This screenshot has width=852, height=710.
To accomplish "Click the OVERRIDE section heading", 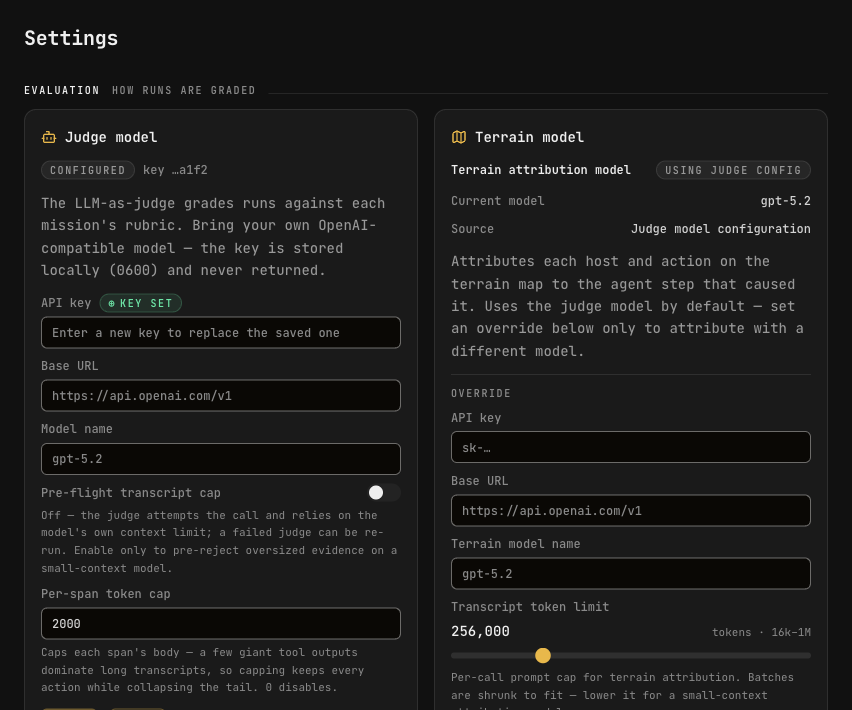I will (481, 393).
